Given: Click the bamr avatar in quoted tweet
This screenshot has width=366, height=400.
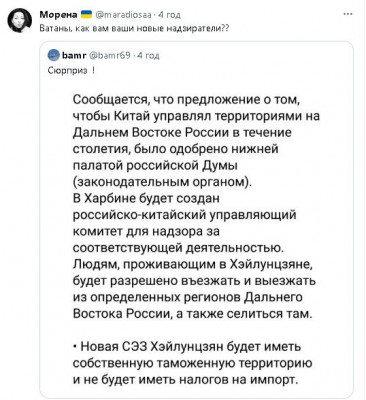Looking at the screenshot, I should pyautogui.click(x=54, y=55).
